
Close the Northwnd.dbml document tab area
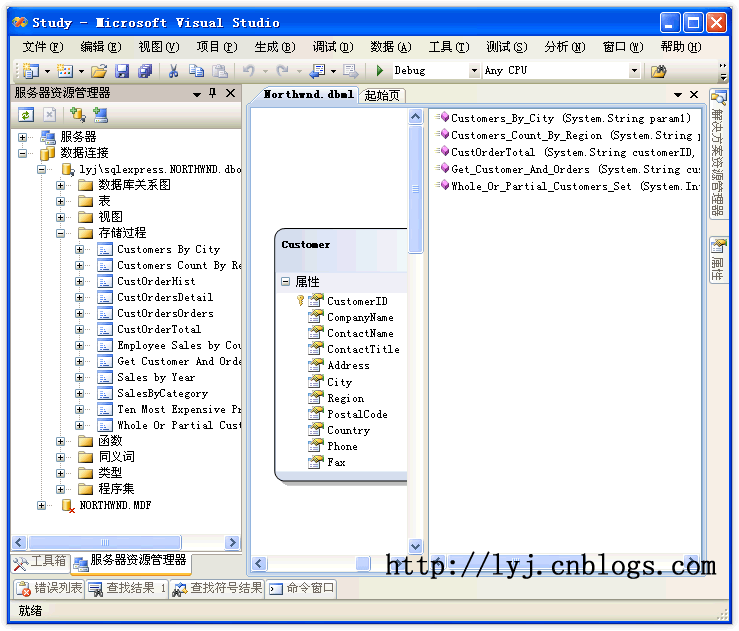694,95
